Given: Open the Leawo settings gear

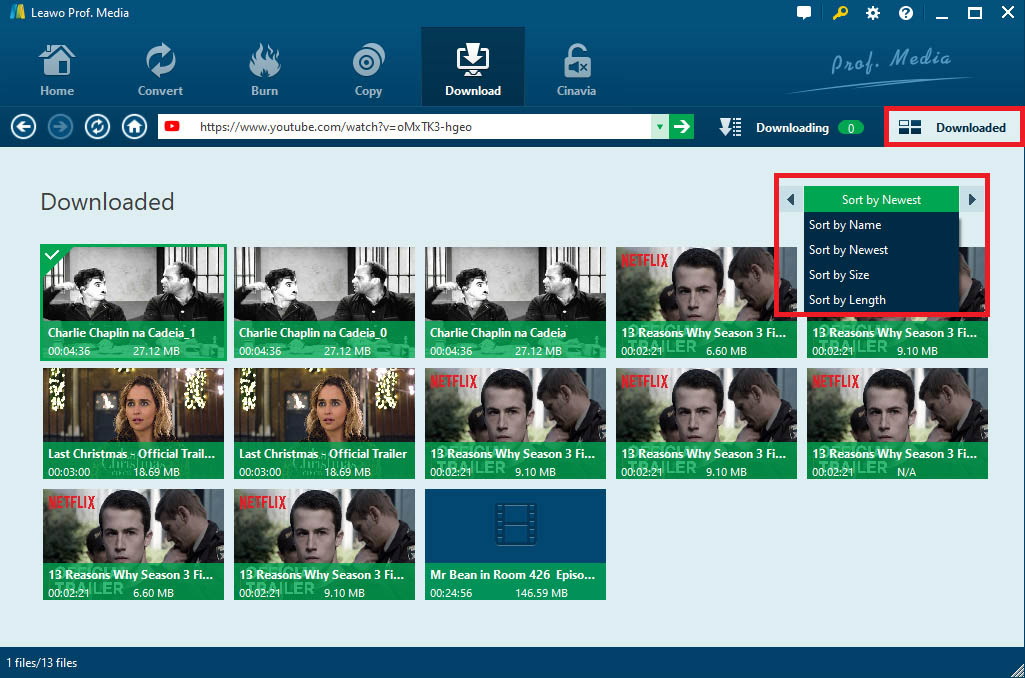Looking at the screenshot, I should coord(872,13).
